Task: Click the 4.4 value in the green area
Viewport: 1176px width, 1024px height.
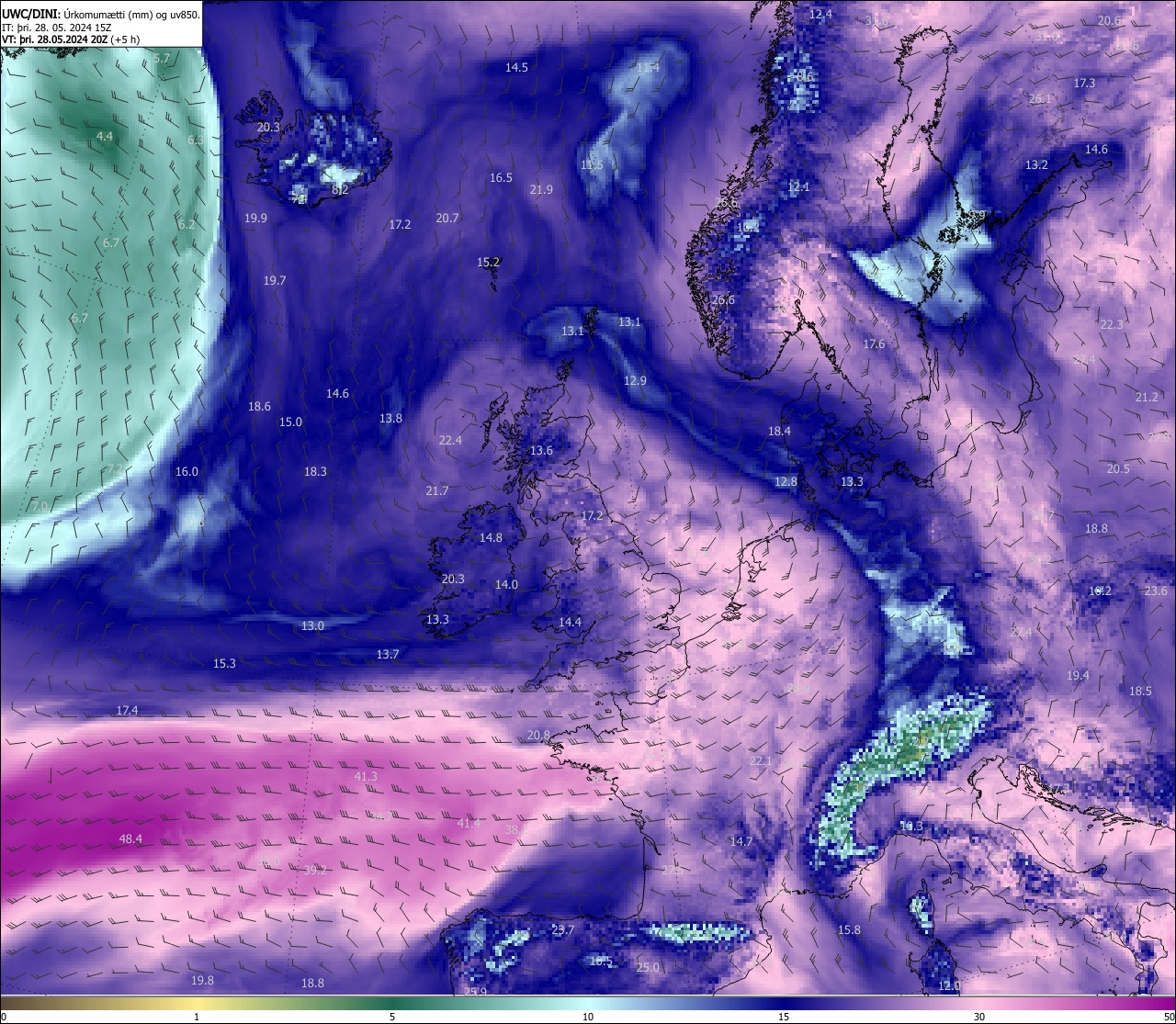Action: [105, 136]
